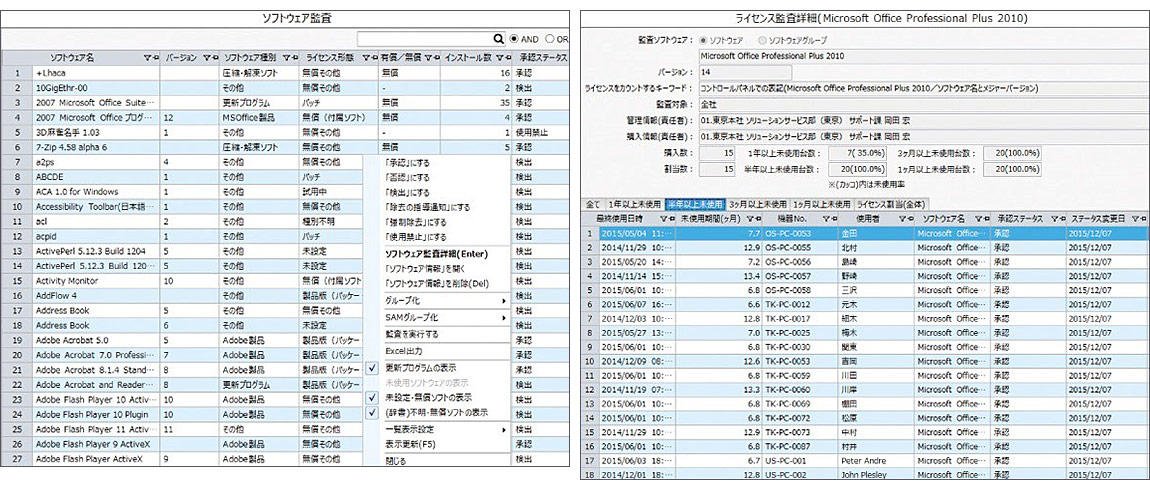This screenshot has height=490, width=1150.
Task: Select ソフトウェア radio for 監査ソフトウェア
Action: coord(705,40)
